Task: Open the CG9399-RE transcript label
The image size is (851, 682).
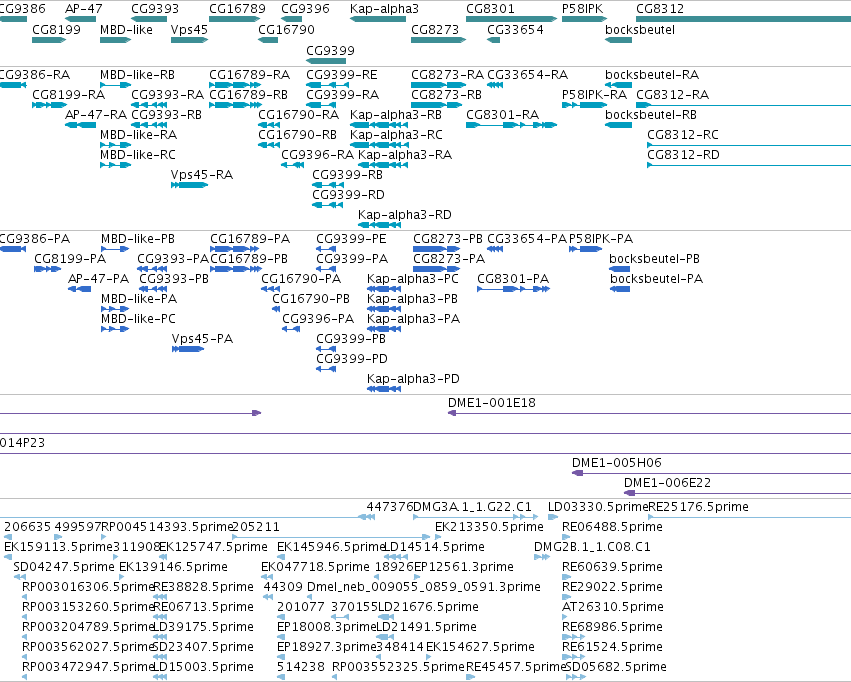Action: click(341, 74)
